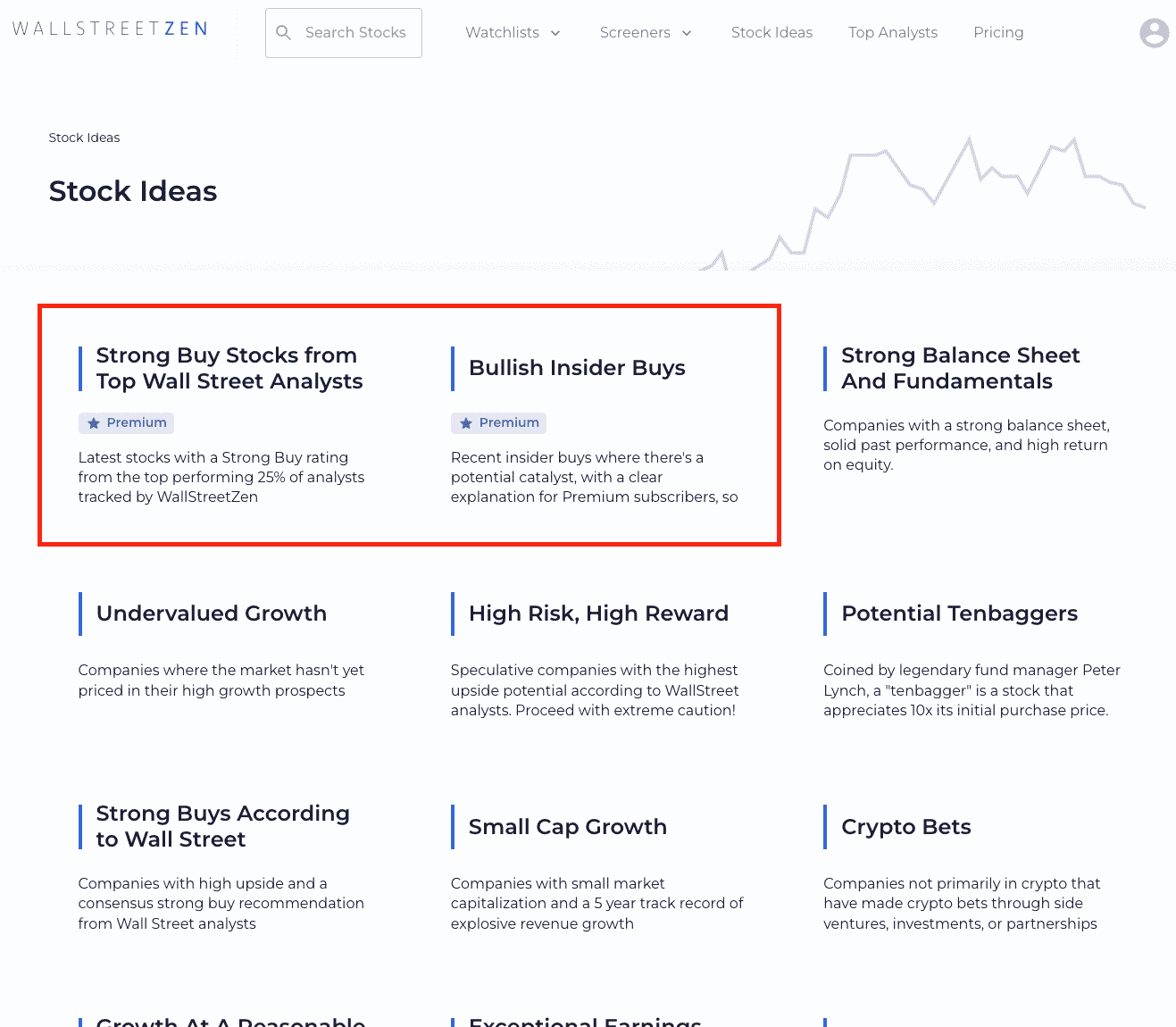Click the Premium star badge under Bullish Insider Buys

pos(498,422)
